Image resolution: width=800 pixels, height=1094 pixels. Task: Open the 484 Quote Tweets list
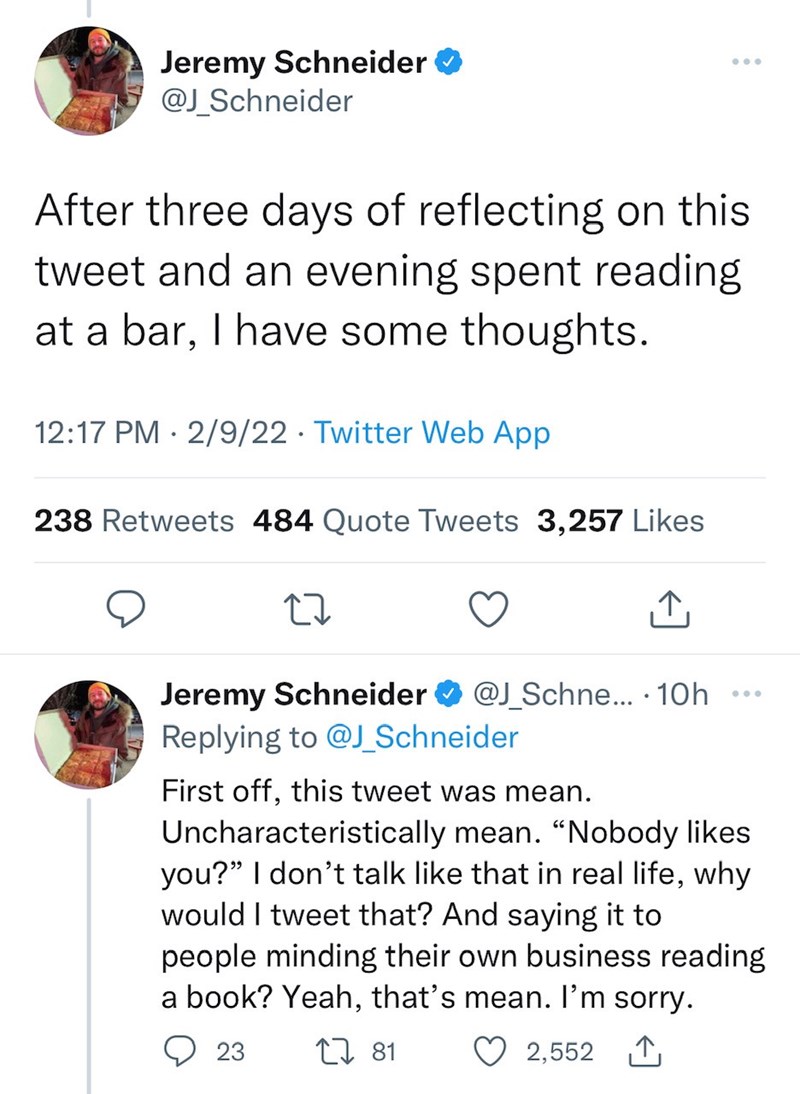point(386,521)
